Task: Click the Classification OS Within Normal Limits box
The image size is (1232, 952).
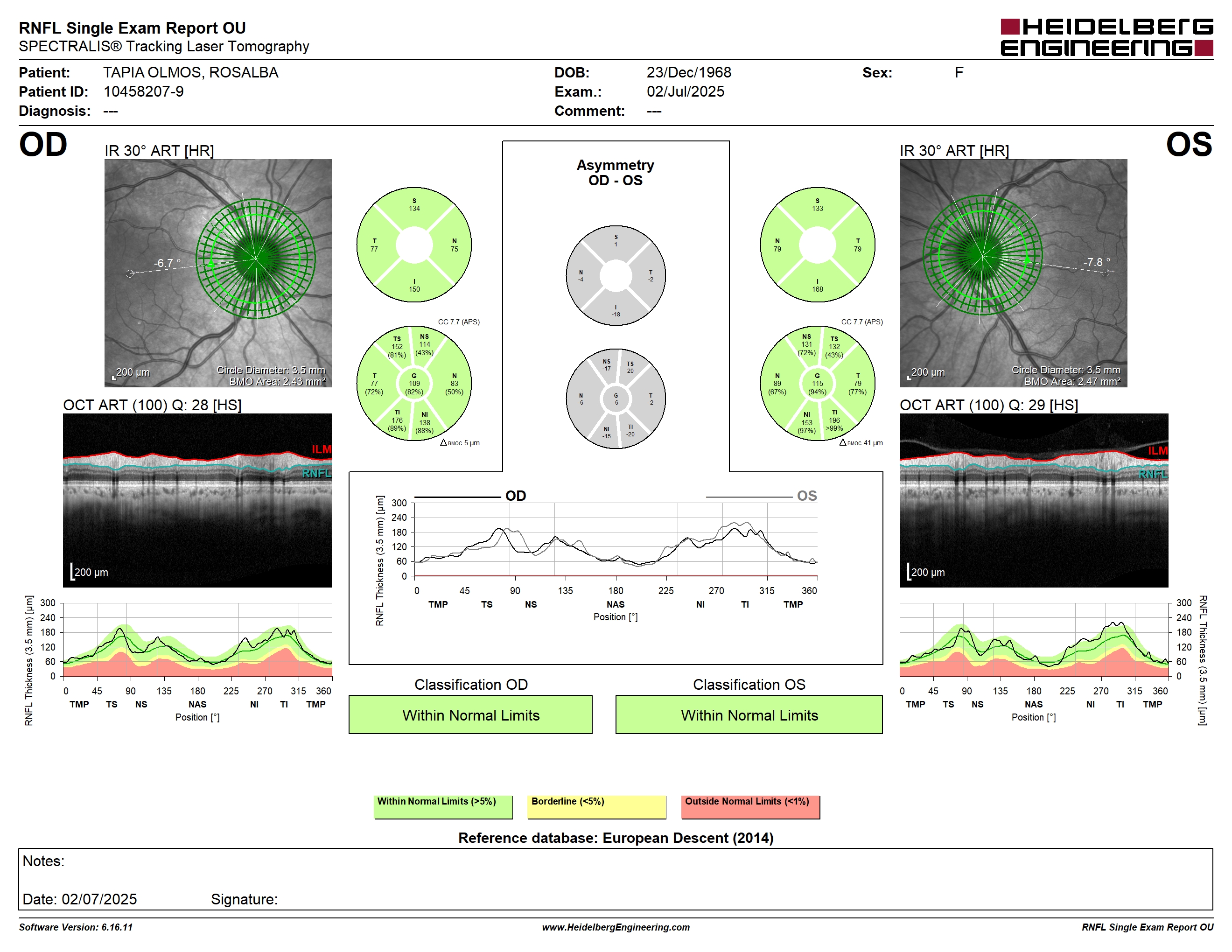Action: tap(749, 714)
